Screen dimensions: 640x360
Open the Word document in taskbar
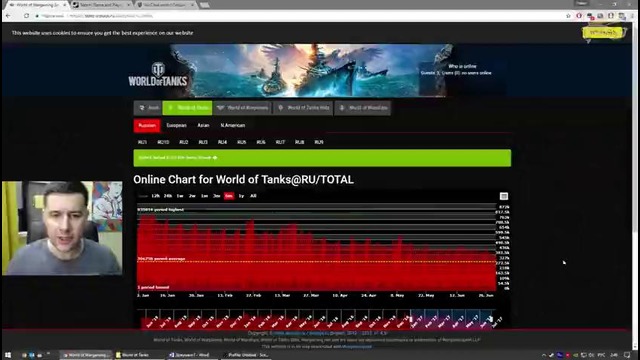click(192, 355)
